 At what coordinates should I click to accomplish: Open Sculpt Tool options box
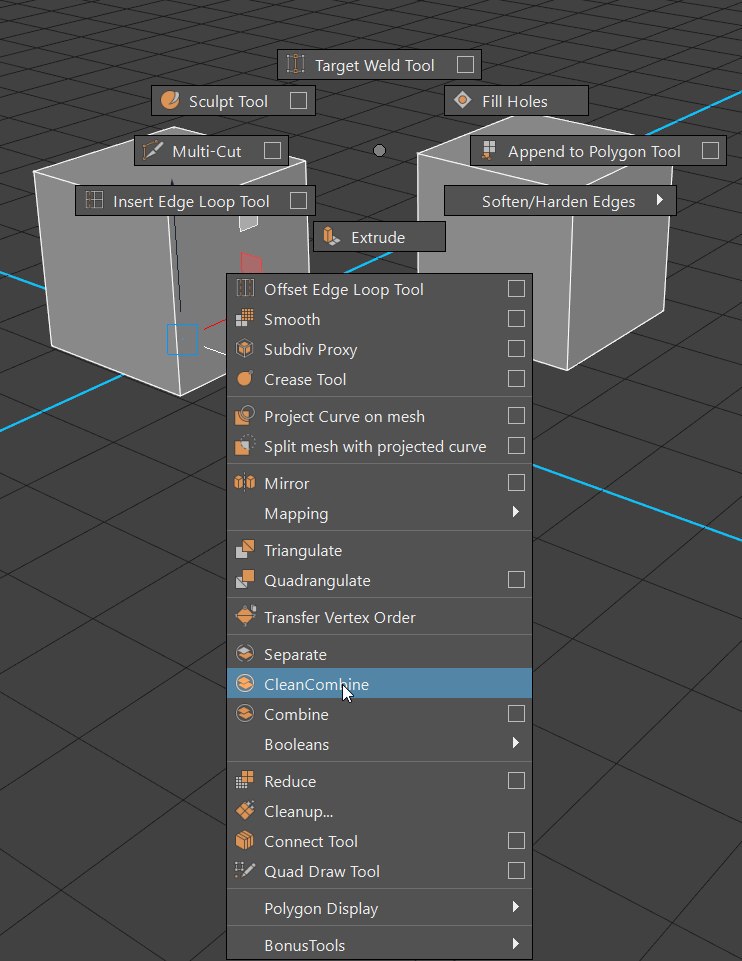(298, 101)
